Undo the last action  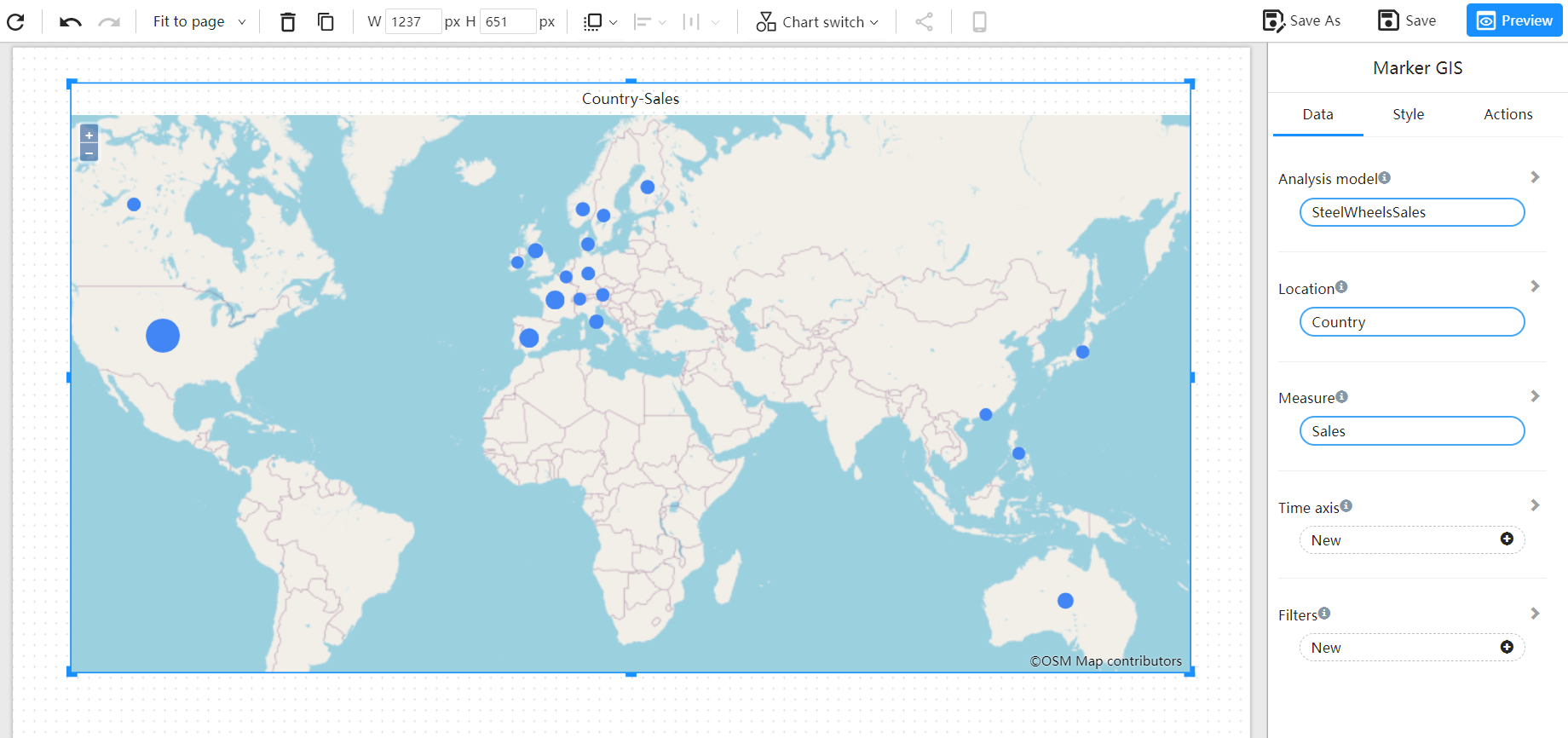(x=70, y=21)
